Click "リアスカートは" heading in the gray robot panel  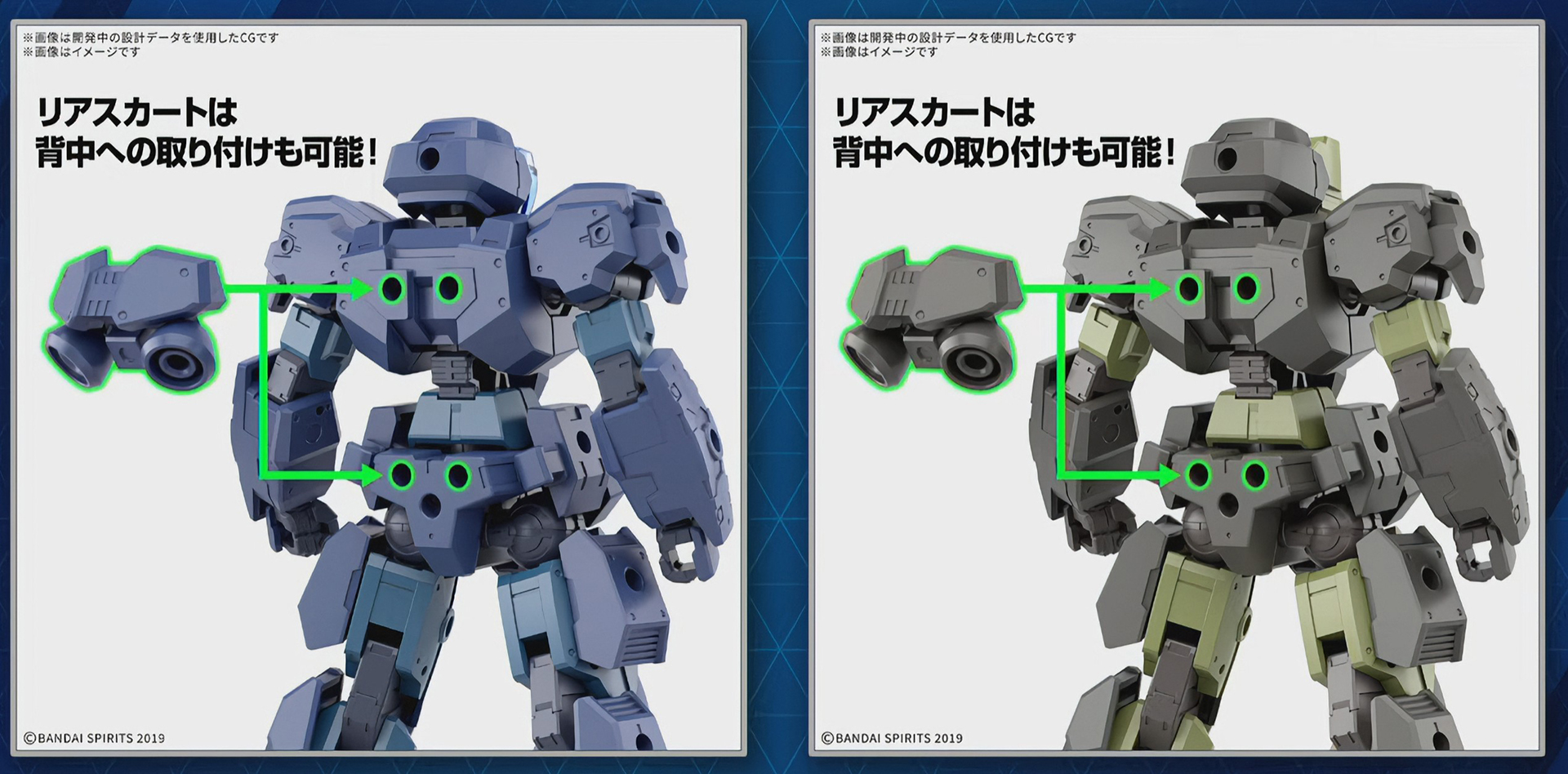[x=933, y=113]
